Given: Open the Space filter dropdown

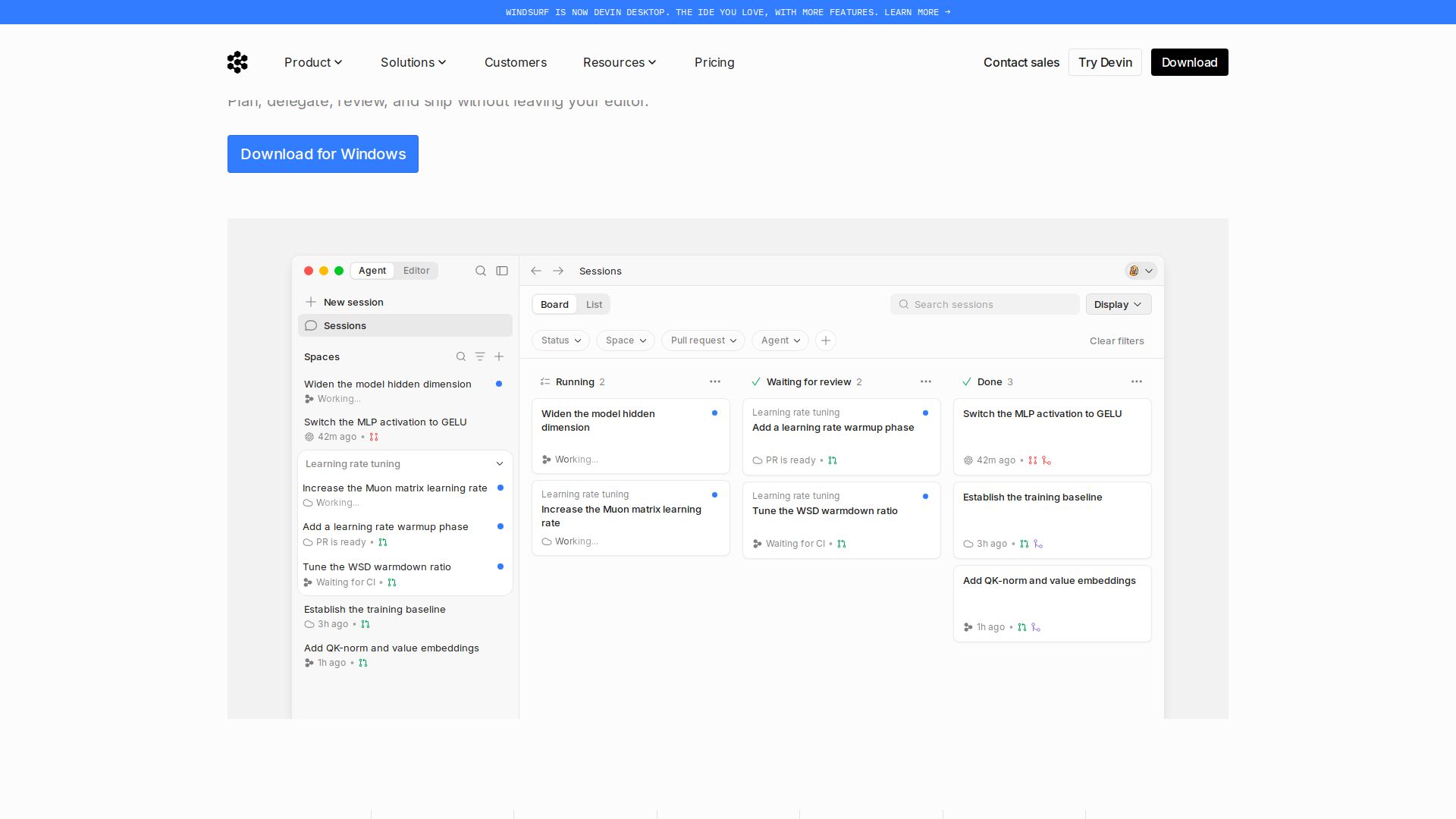Looking at the screenshot, I should (626, 340).
